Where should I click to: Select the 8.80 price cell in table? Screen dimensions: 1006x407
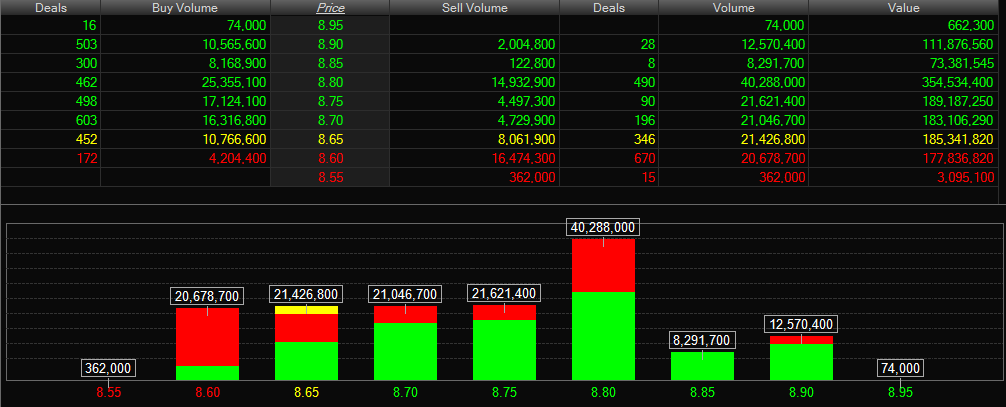point(330,82)
